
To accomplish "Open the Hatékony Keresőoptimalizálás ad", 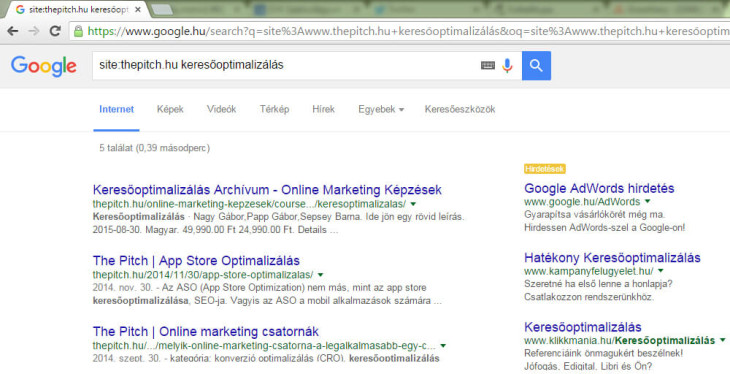I will (x=612, y=258).
